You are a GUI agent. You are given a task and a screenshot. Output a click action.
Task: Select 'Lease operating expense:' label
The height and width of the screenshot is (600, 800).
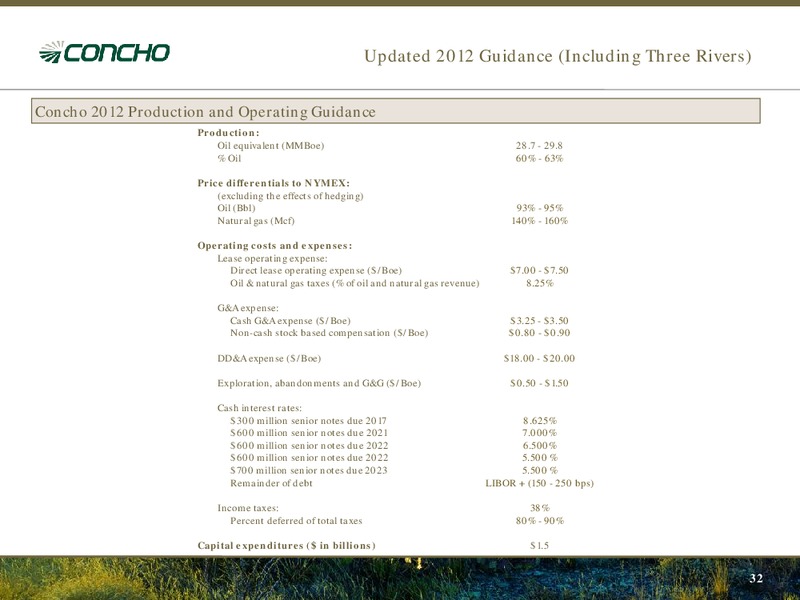[272, 258]
